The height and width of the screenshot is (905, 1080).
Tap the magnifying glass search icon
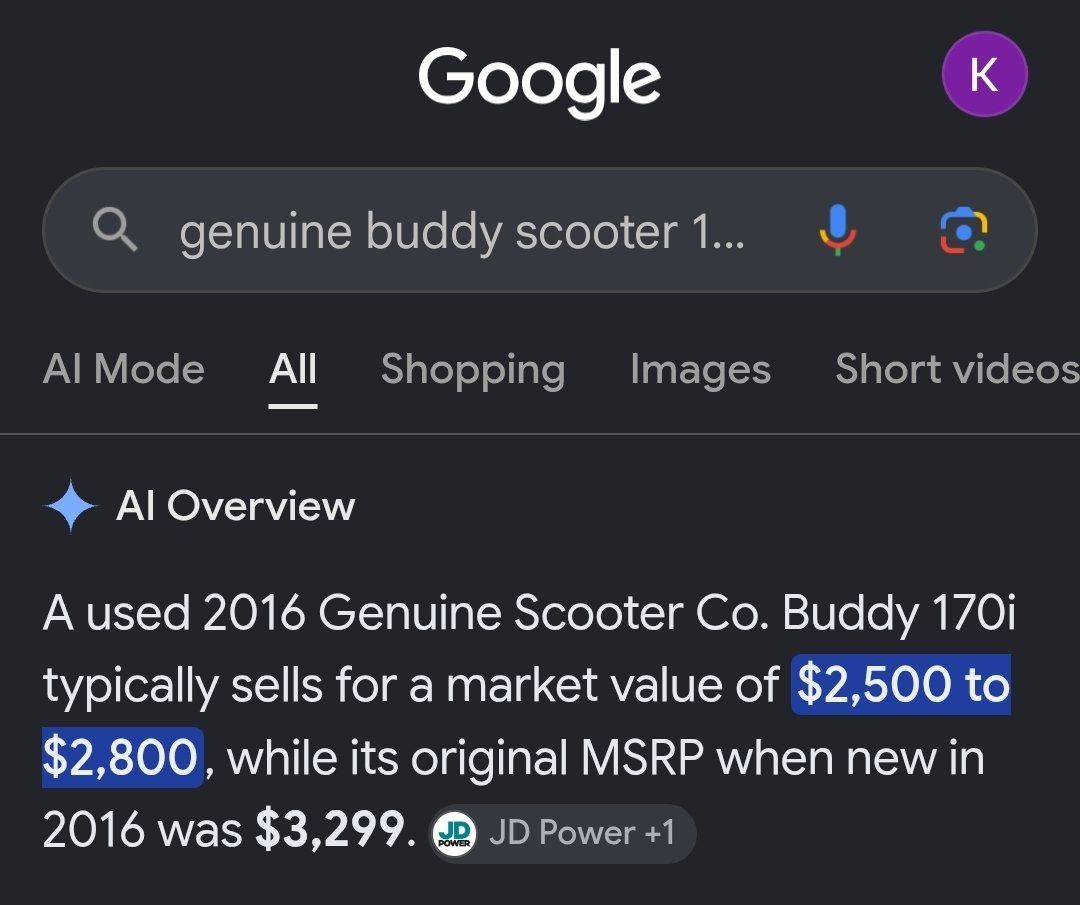click(115, 230)
